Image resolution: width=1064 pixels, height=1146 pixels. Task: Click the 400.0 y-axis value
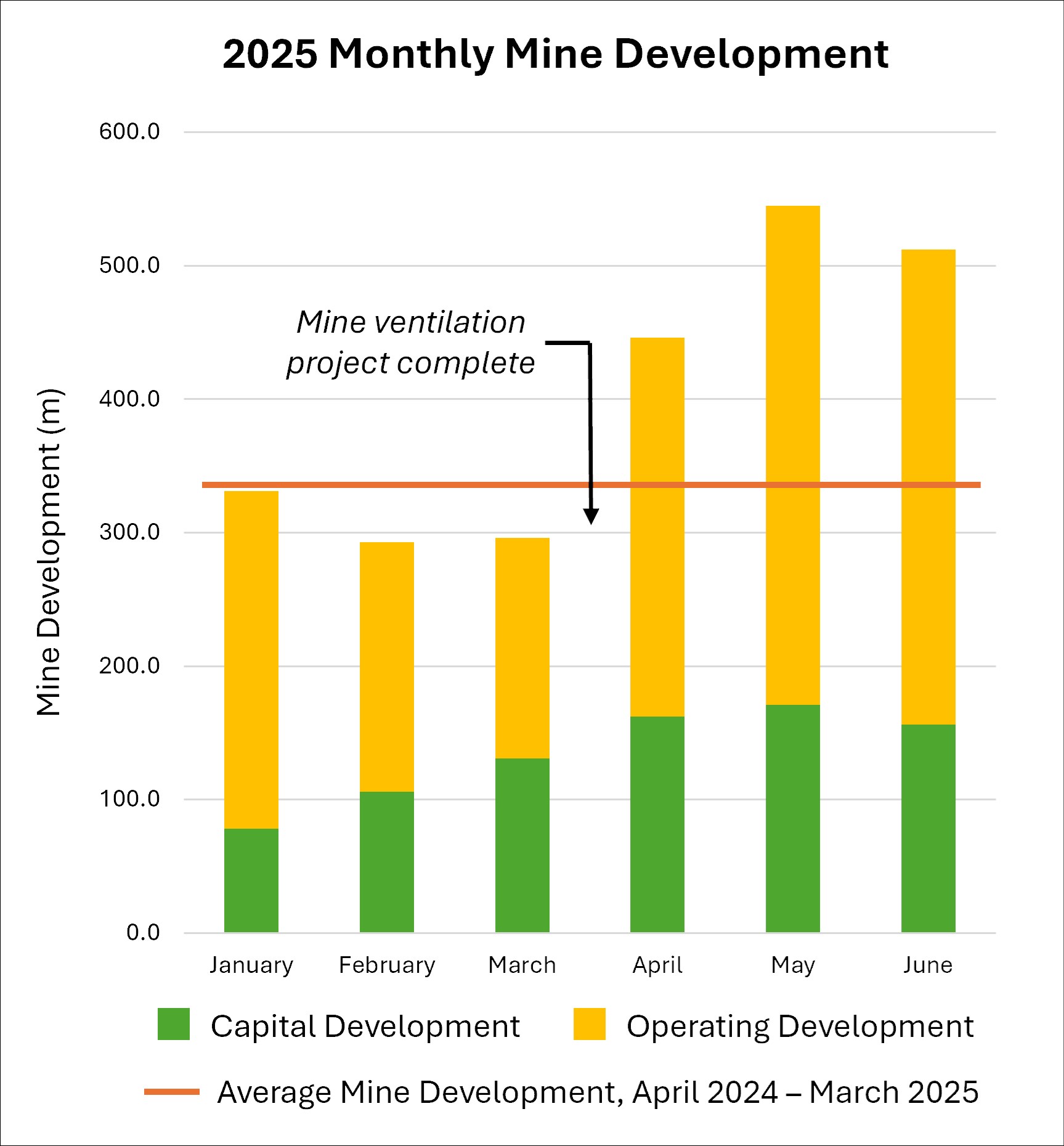tap(129, 399)
